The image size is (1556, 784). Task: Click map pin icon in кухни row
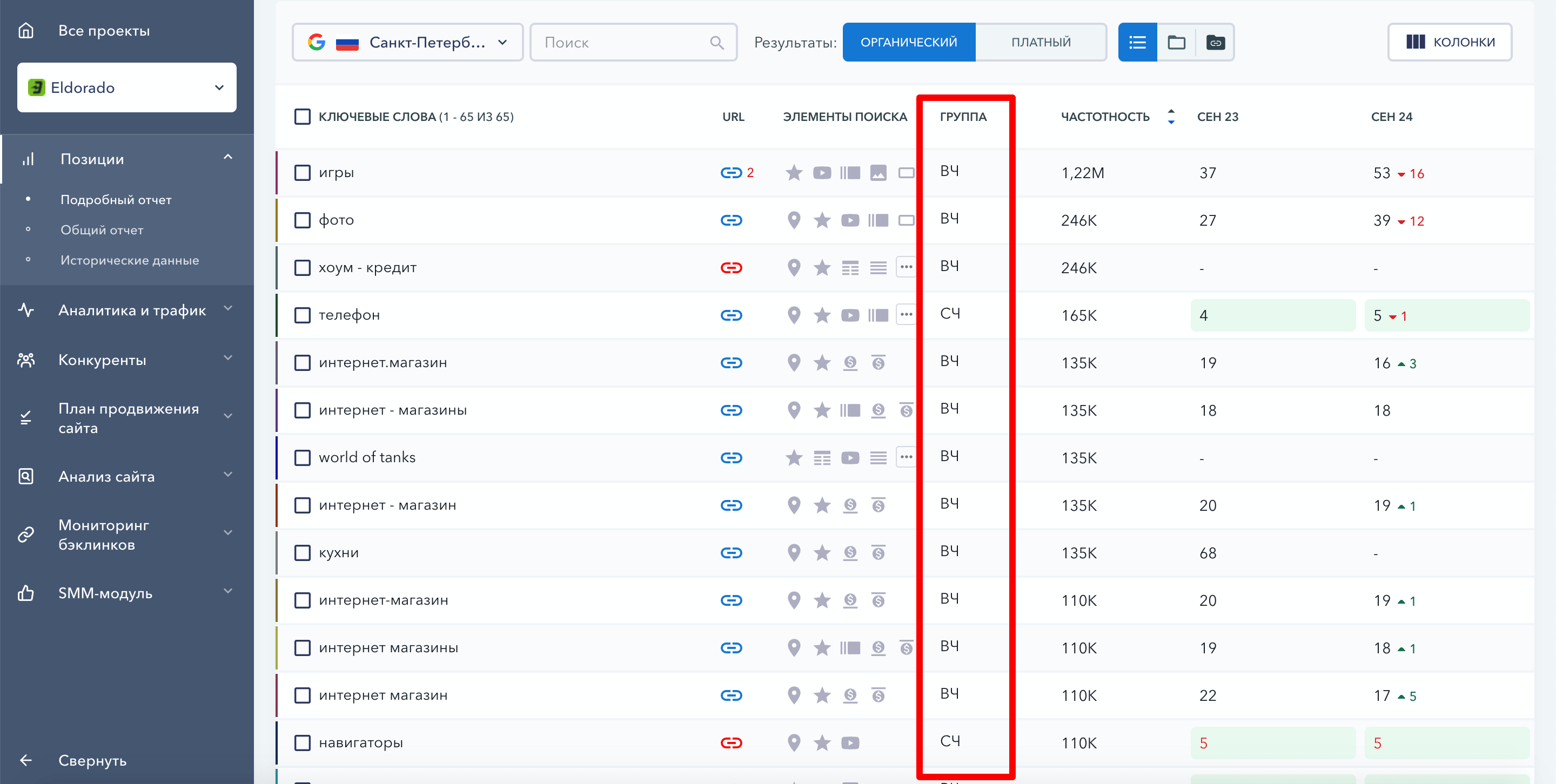point(794,553)
